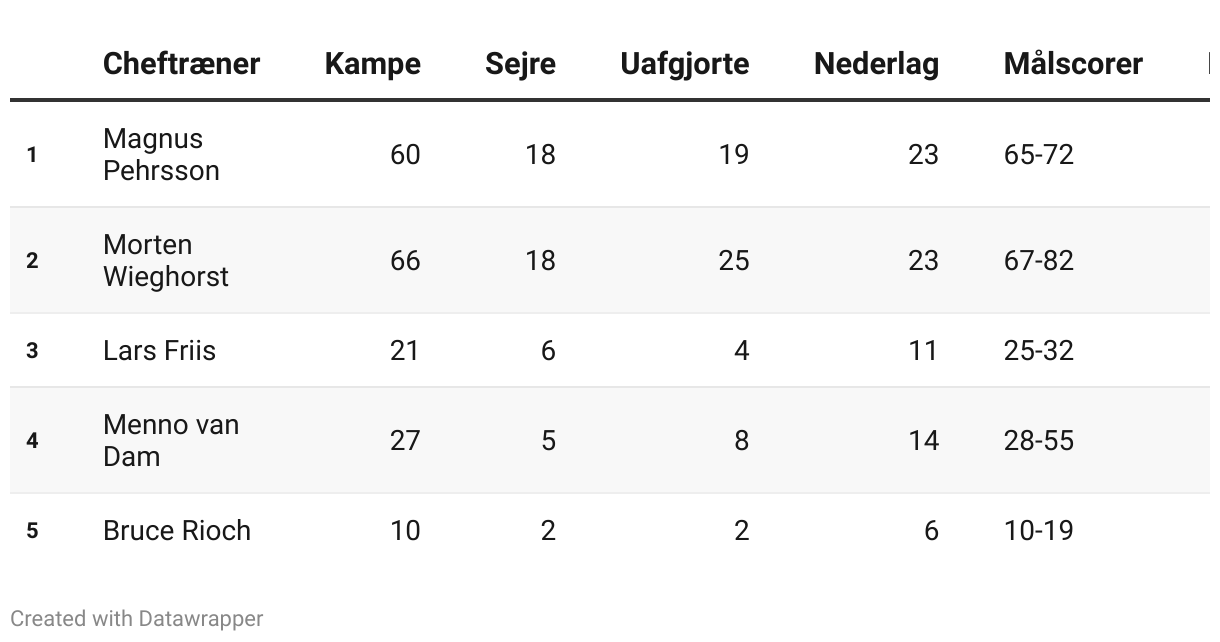Select rank number 3 in first column
Screen dimensions: 1220x642
[x=32, y=350]
